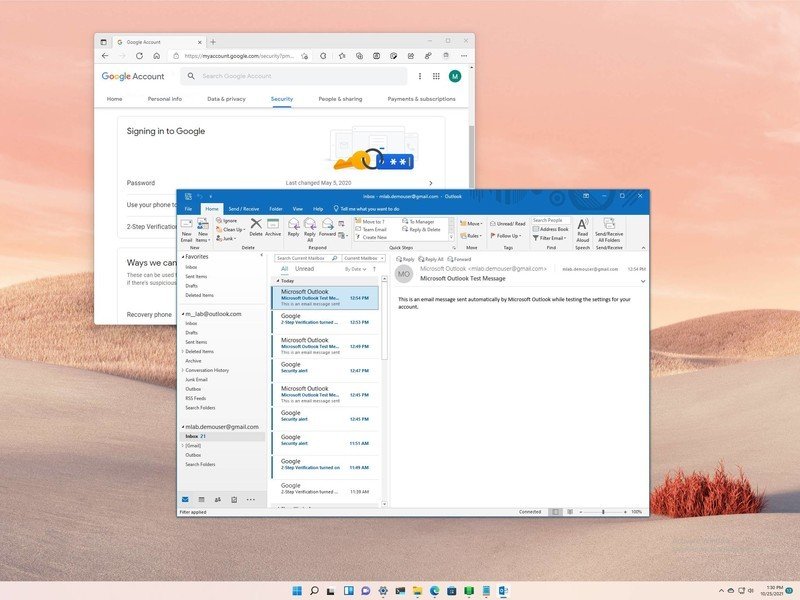Switch to People view in Outlook bottom navigation

pos(218,499)
